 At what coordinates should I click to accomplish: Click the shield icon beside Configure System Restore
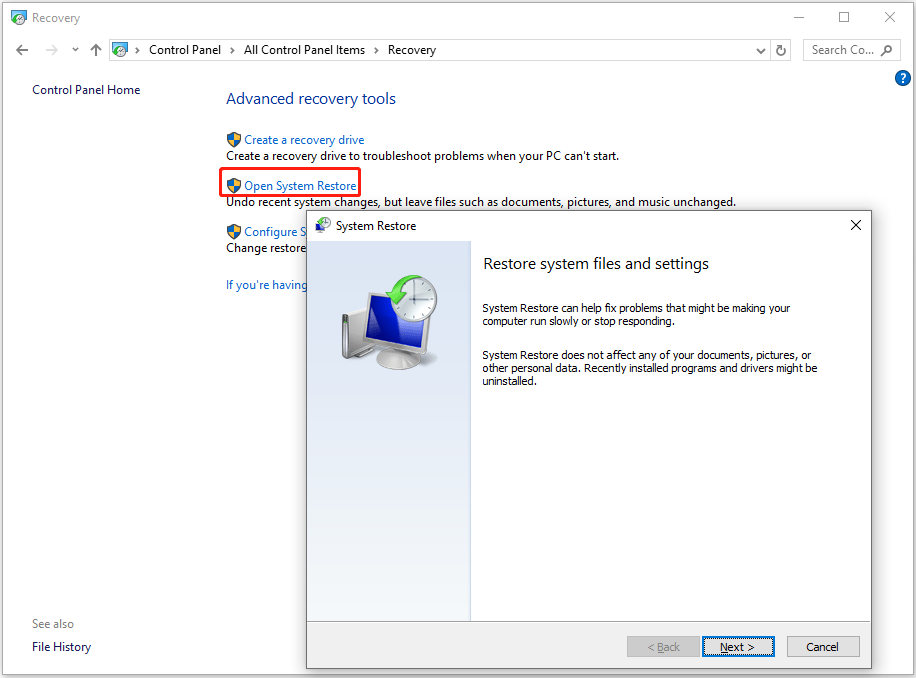pos(233,231)
